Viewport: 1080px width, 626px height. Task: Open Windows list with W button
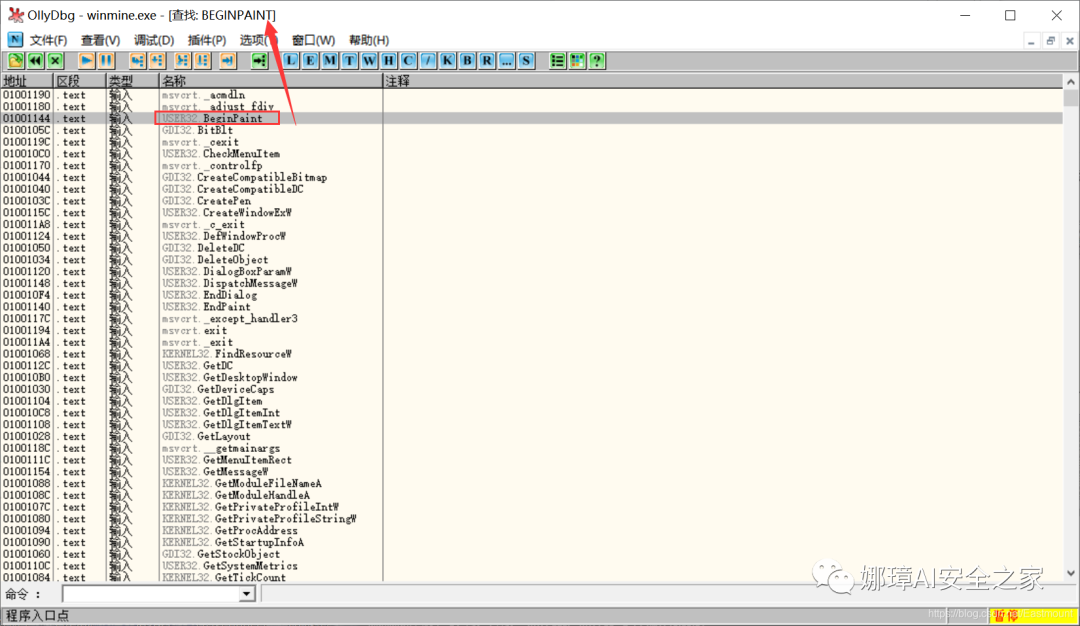coord(369,61)
